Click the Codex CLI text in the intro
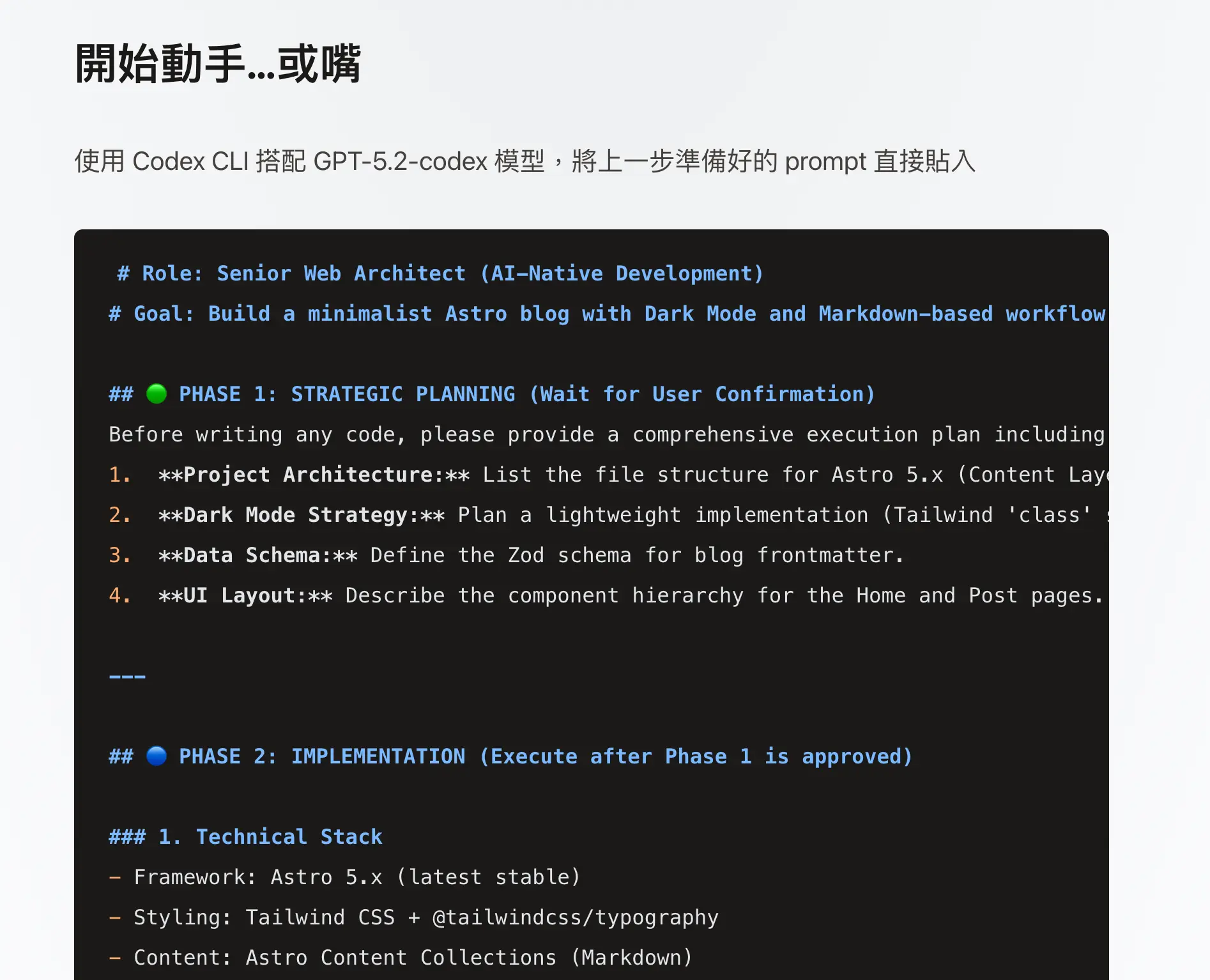Screen dimensions: 1210x980 pos(190,162)
